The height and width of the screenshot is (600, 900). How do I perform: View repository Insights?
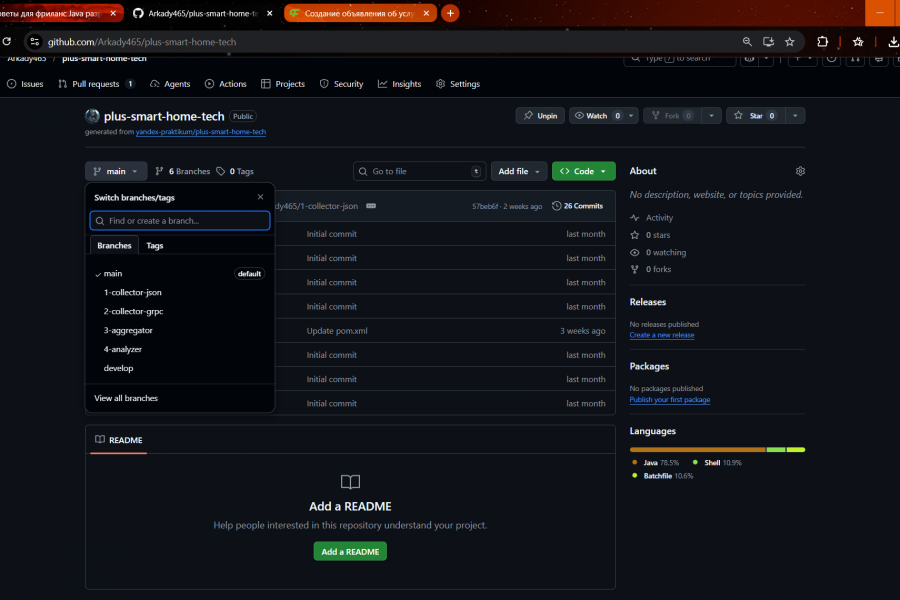[399, 84]
